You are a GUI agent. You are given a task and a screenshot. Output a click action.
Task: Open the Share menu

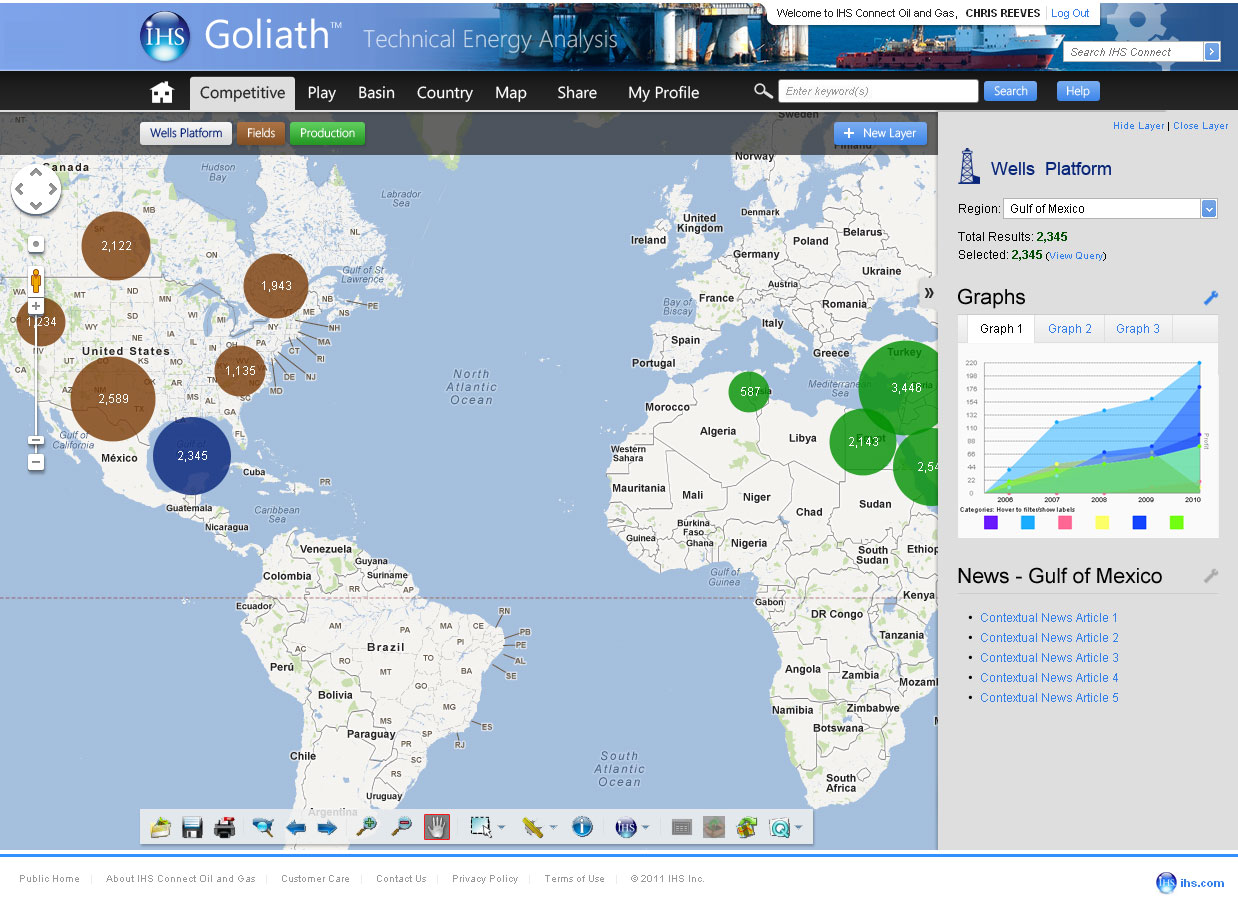(x=577, y=93)
